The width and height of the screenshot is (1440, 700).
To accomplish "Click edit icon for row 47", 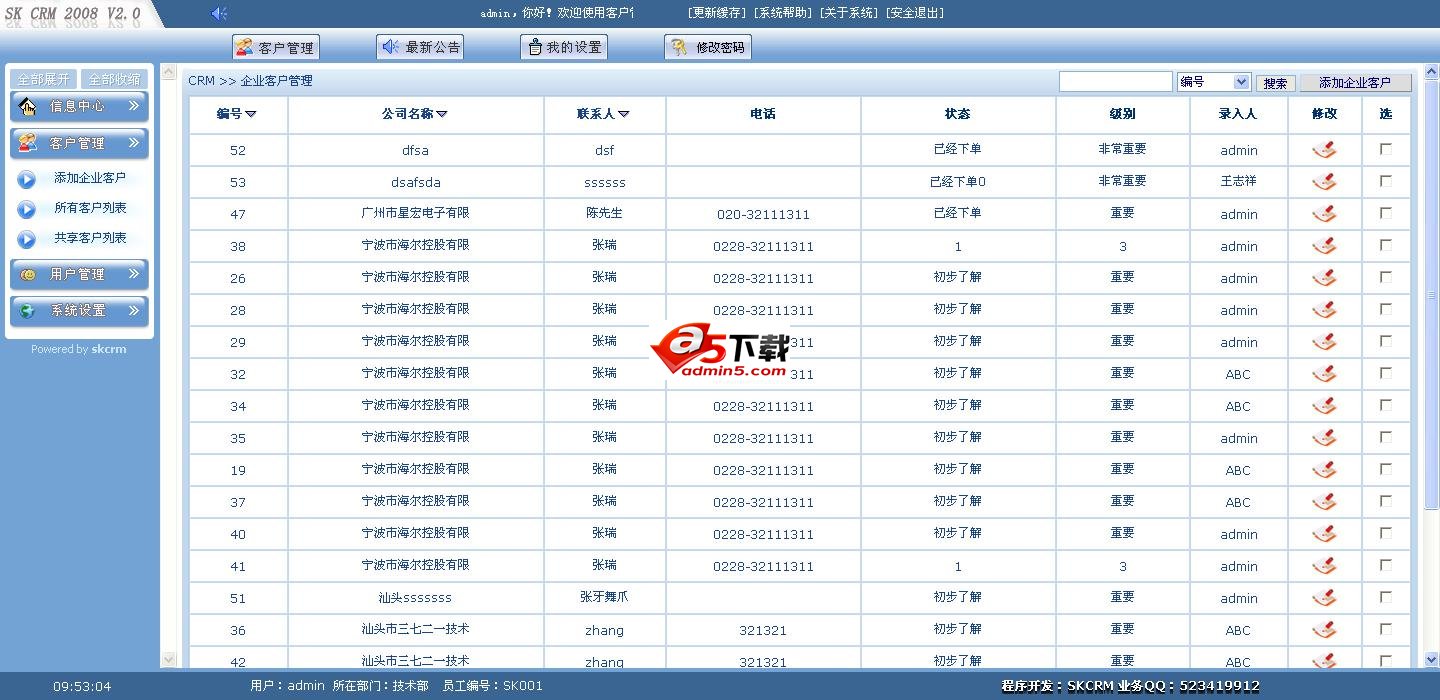I will pos(1324,214).
